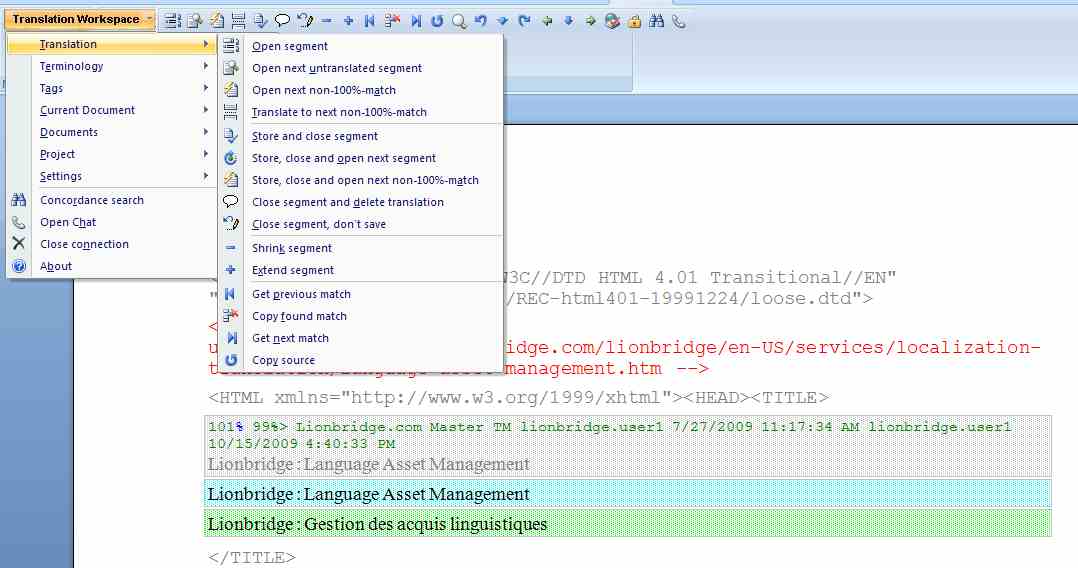Click the French text 'Gestion des acquis linguistiques'

(x=426, y=525)
